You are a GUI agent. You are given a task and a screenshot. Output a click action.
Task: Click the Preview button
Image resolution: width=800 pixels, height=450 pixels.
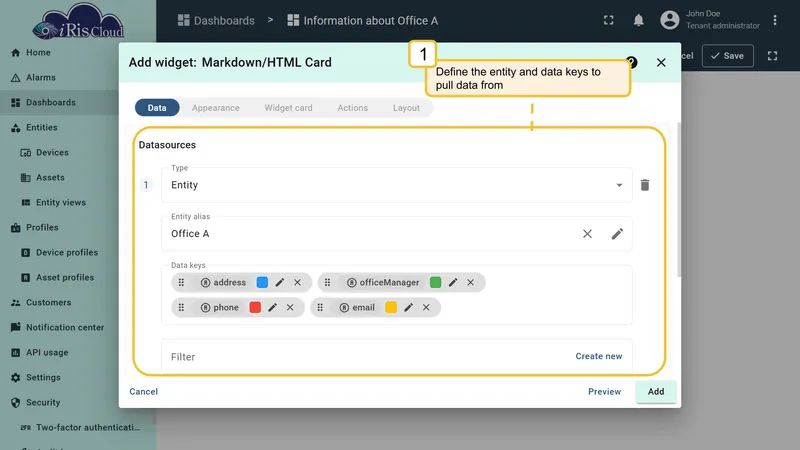tap(605, 391)
